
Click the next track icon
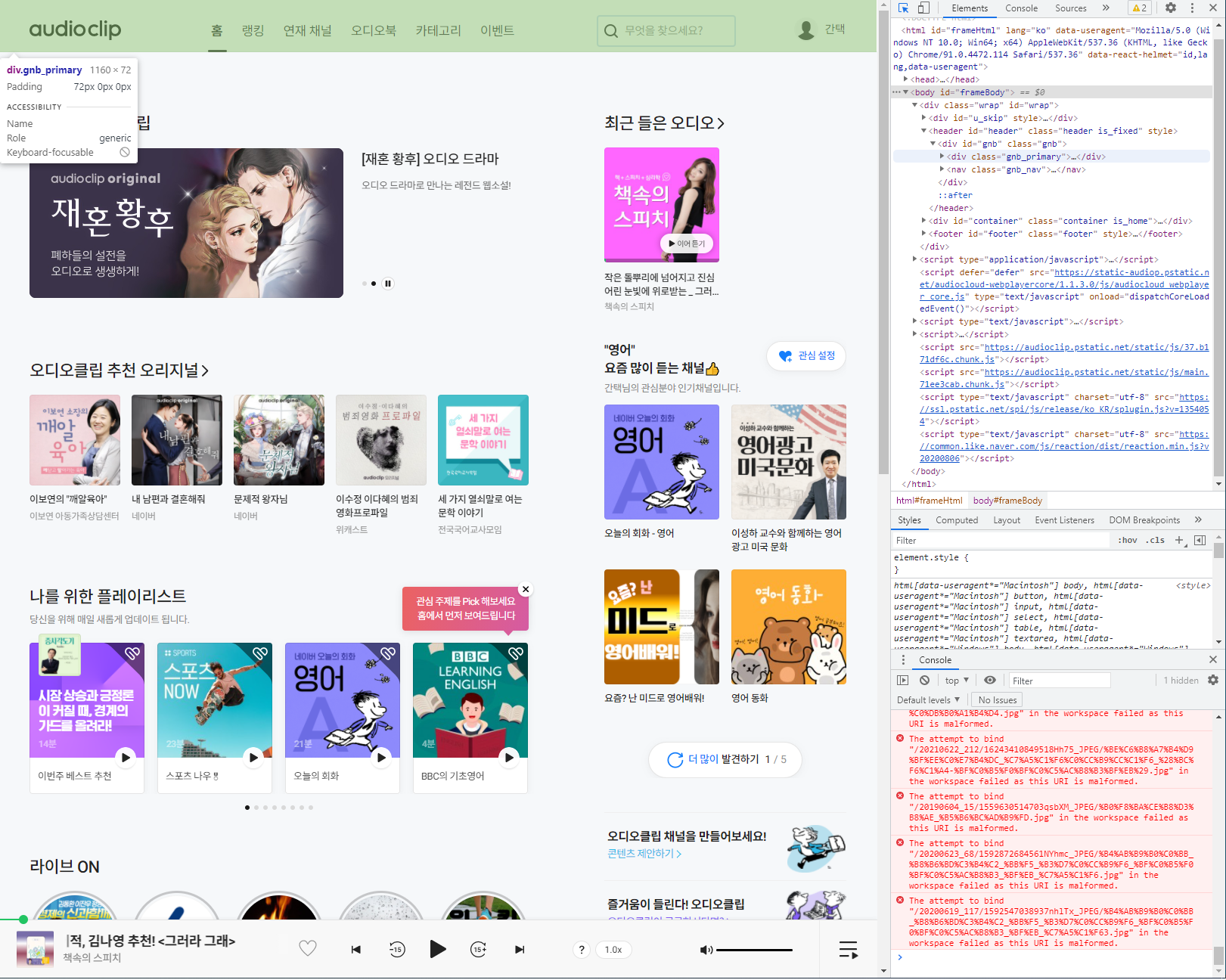[520, 950]
